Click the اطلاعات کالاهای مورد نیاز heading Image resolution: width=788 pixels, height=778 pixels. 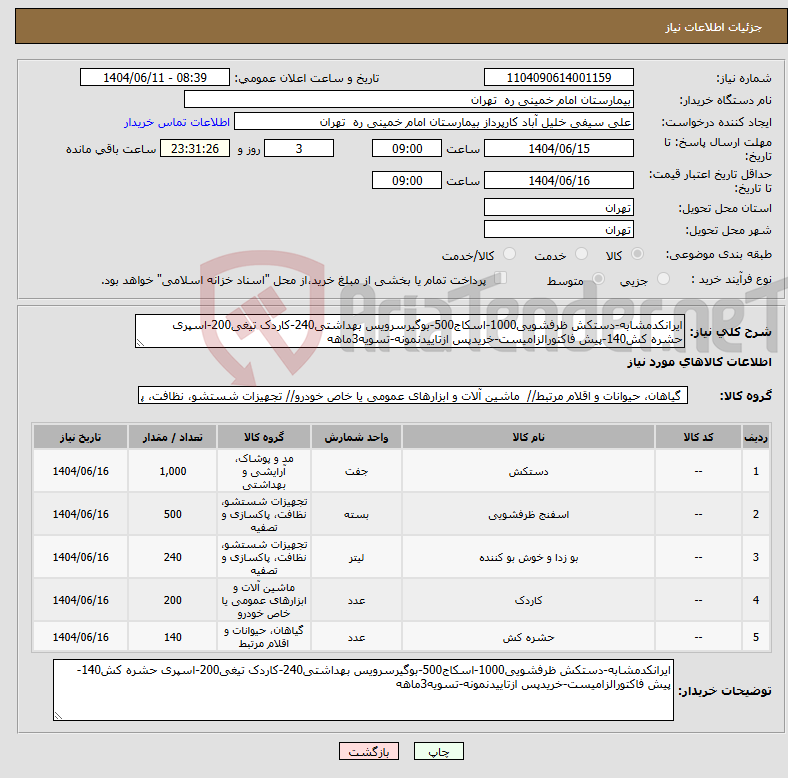699,362
